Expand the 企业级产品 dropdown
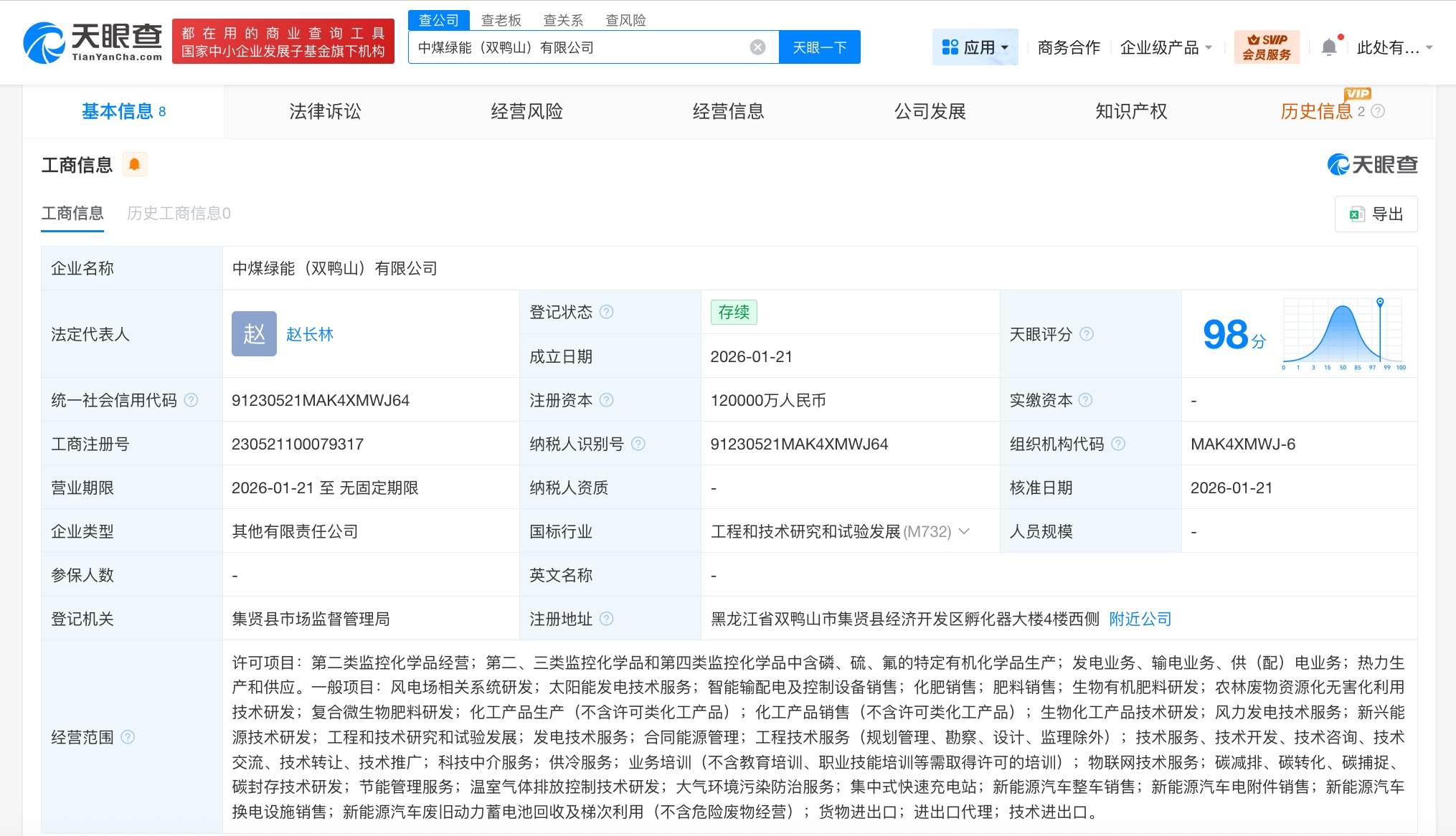 pyautogui.click(x=1166, y=47)
